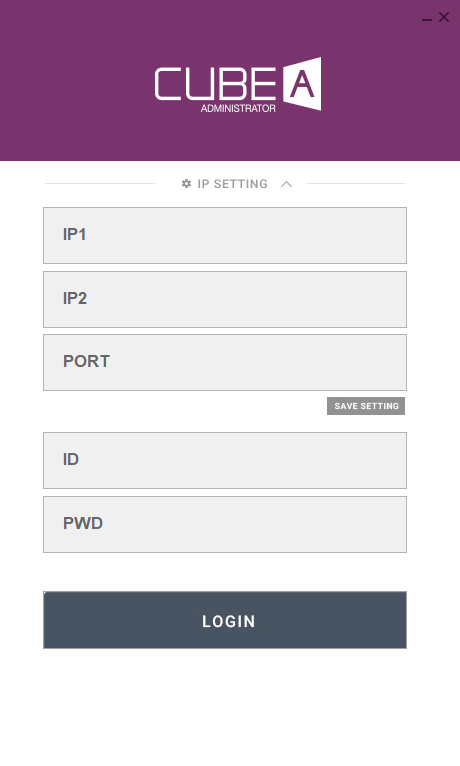Minimize the Cube Administrator window
This screenshot has width=460, height=766.
[x=427, y=20]
